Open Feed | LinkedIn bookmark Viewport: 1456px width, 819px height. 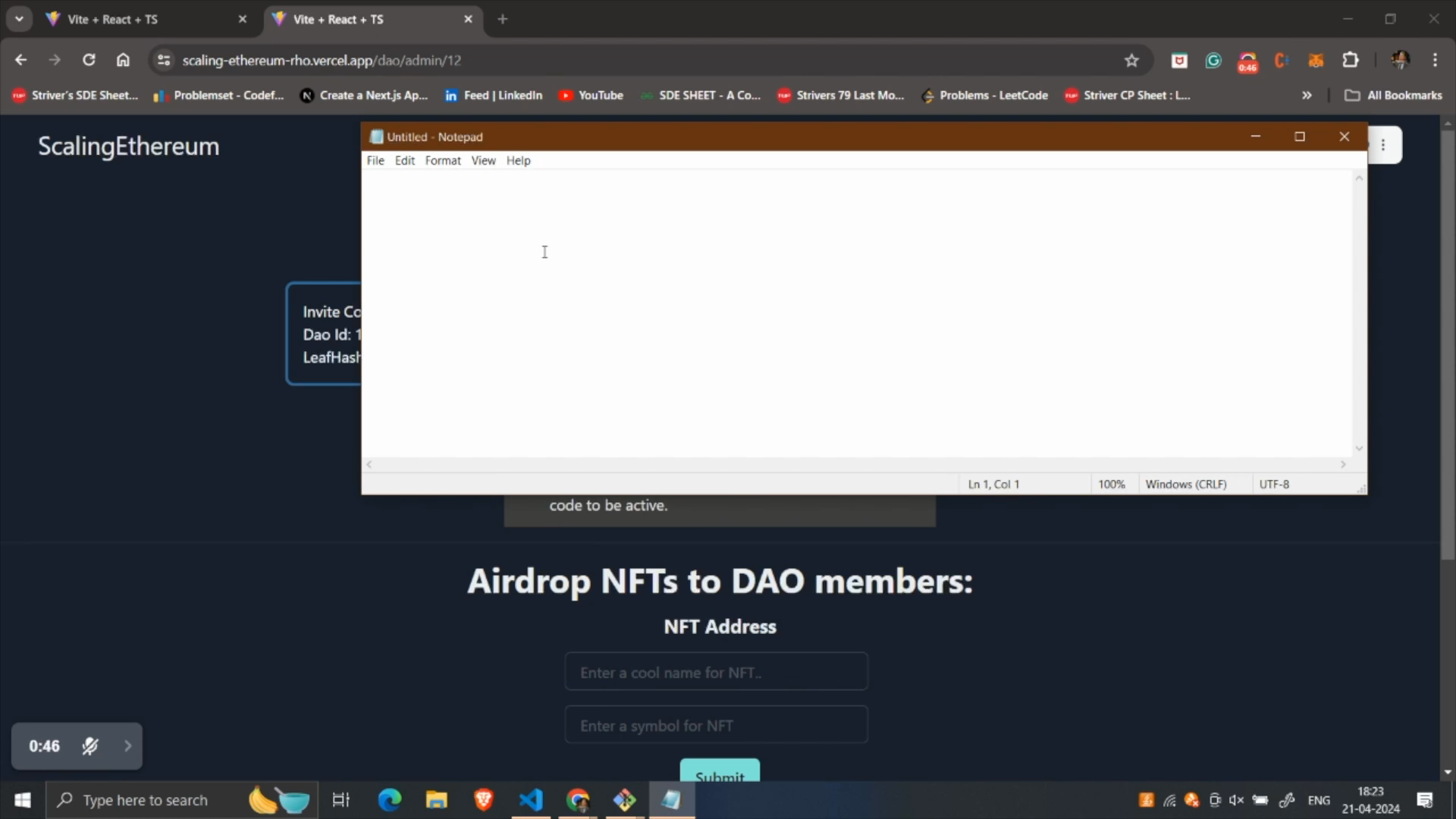pos(494,96)
